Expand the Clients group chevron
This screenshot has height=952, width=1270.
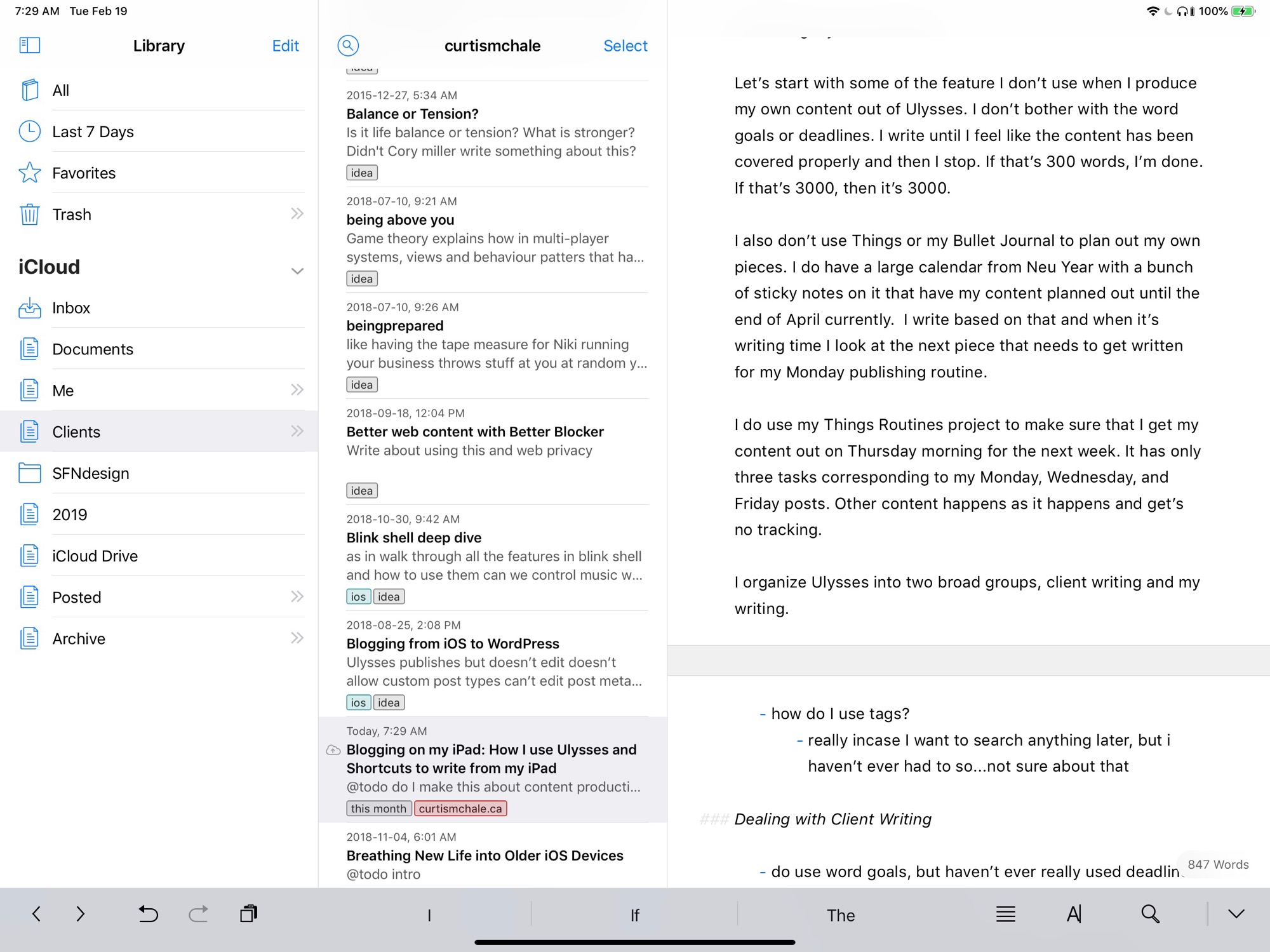click(x=297, y=431)
